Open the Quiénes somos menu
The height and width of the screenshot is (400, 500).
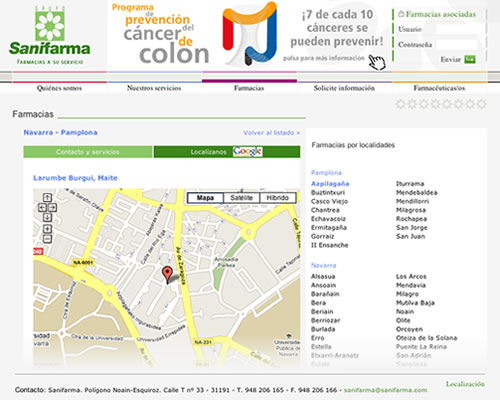[x=59, y=88]
